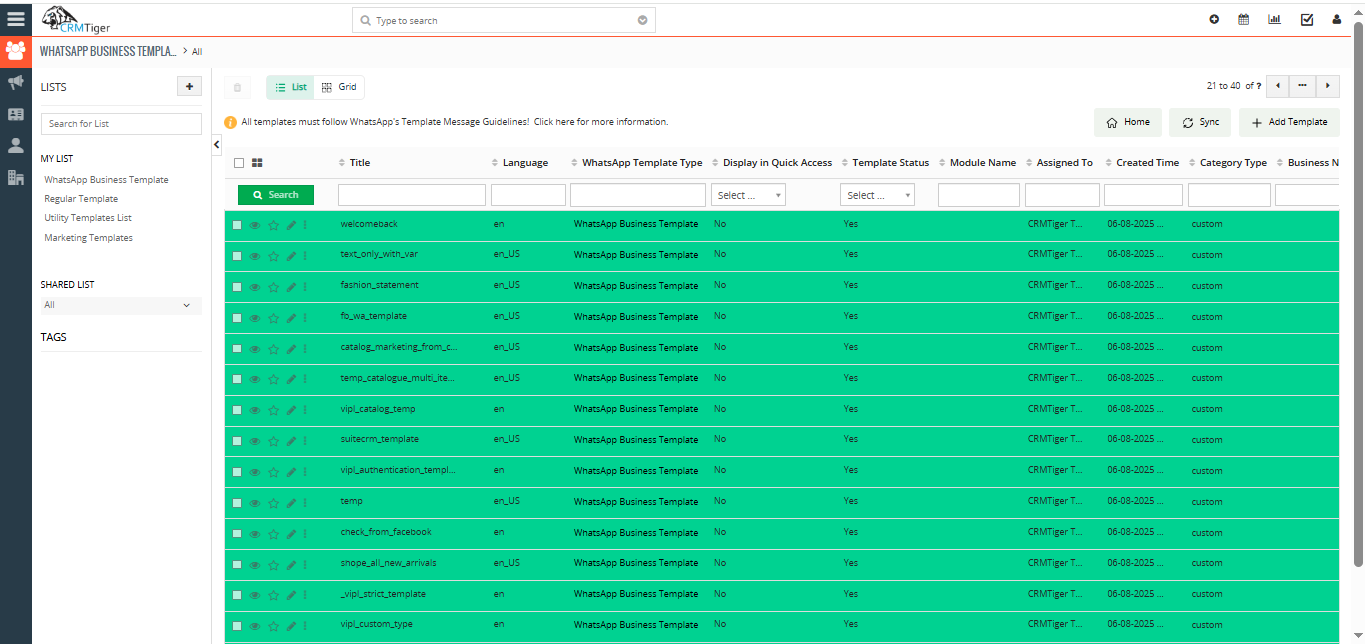
Task: Click Add Template button
Action: pos(1290,122)
